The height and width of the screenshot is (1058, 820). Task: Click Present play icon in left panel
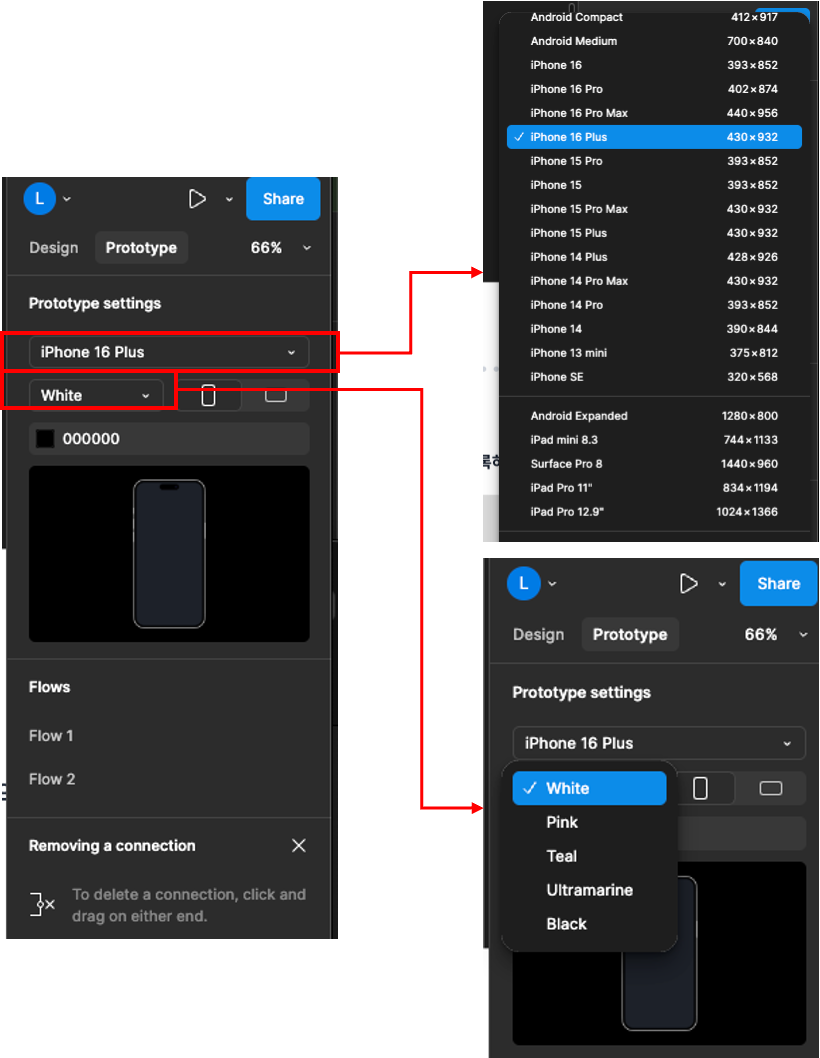click(x=197, y=199)
